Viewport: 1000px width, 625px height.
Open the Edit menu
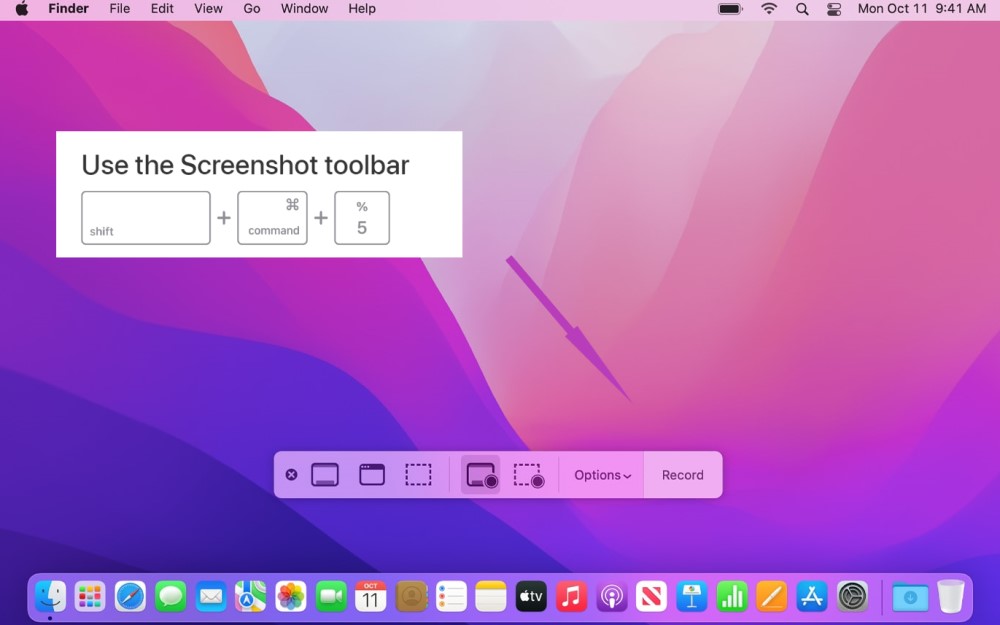coord(162,9)
